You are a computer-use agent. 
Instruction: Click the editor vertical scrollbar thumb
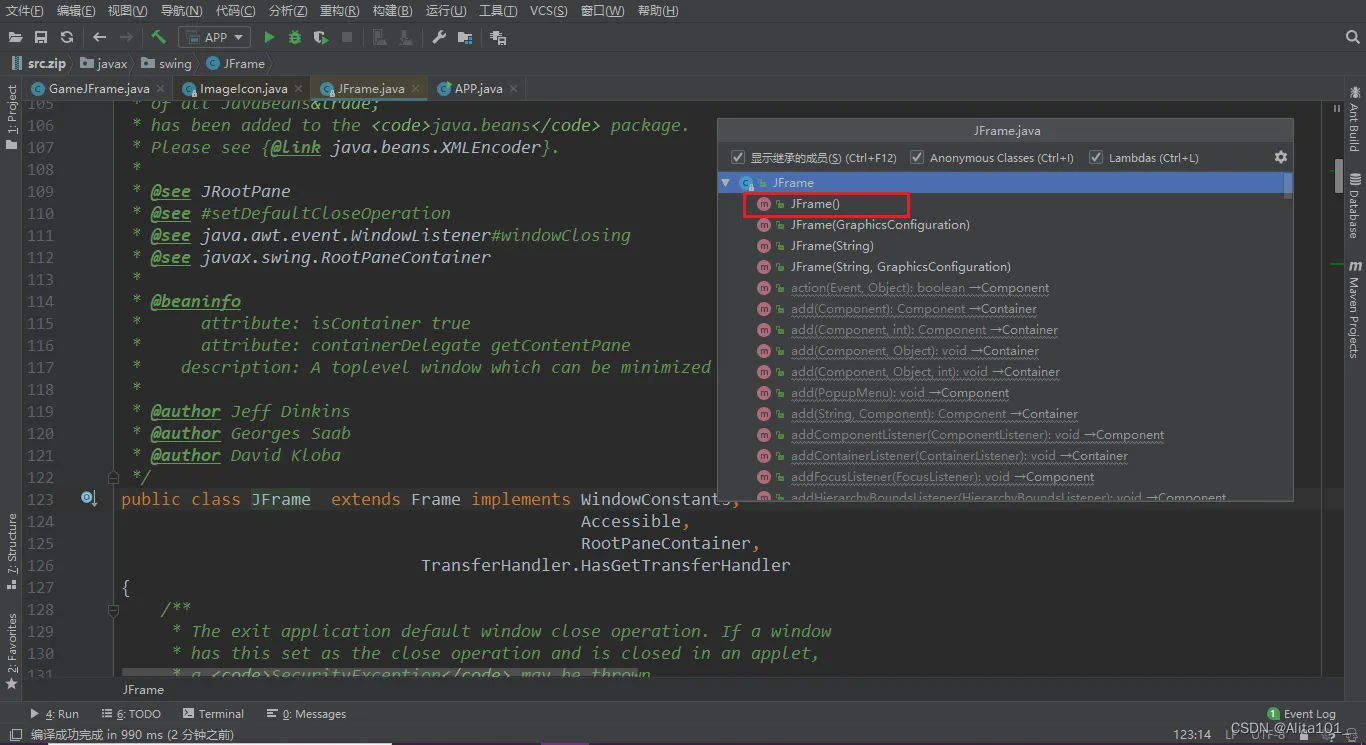(x=1338, y=175)
